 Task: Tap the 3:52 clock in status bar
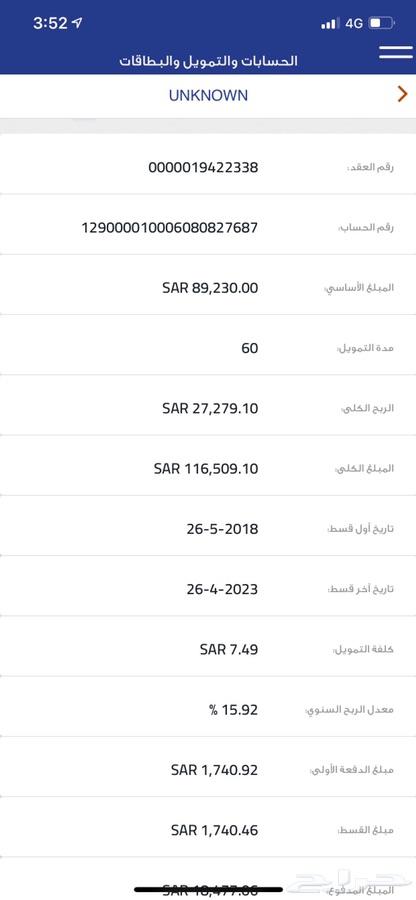(50, 24)
